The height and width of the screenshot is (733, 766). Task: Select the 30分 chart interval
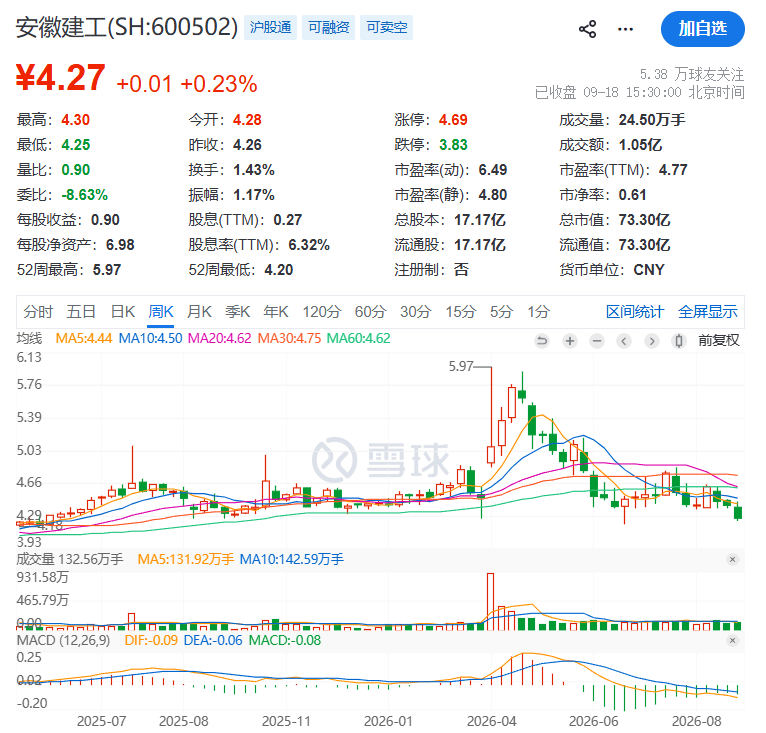coord(415,312)
